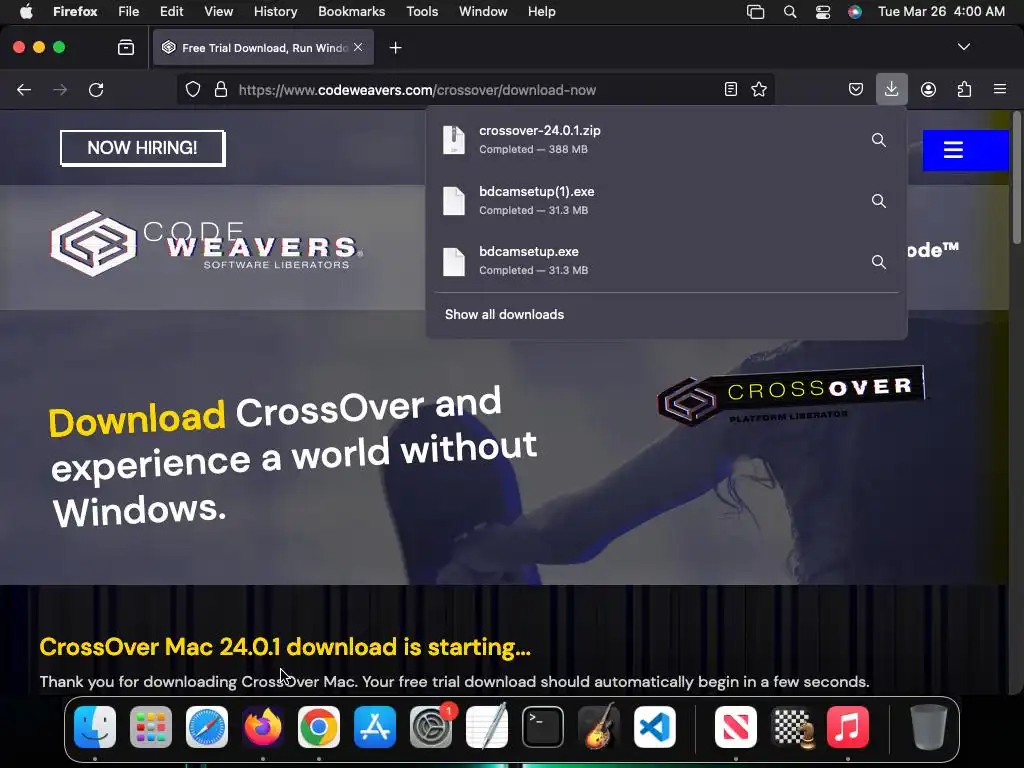Open News from the Dock
Screen dimensions: 1024x768
[x=735, y=727]
